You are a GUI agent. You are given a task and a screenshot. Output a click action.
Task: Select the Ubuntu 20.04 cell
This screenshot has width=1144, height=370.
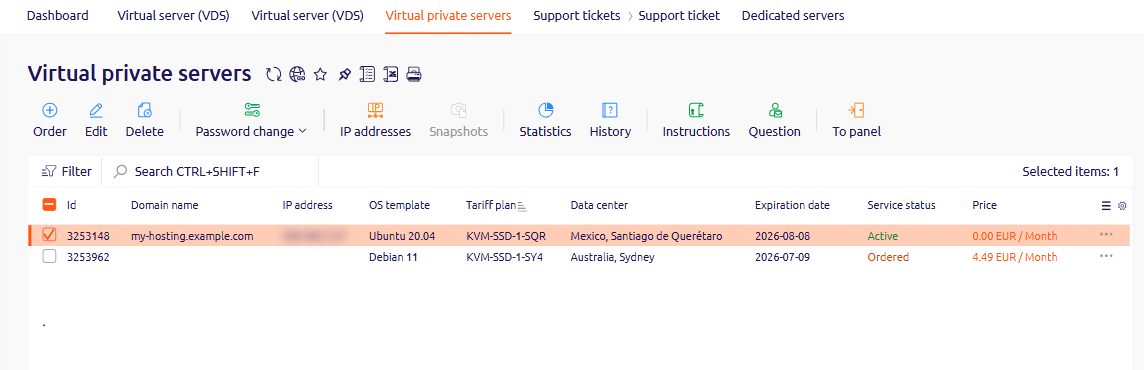(x=402, y=236)
